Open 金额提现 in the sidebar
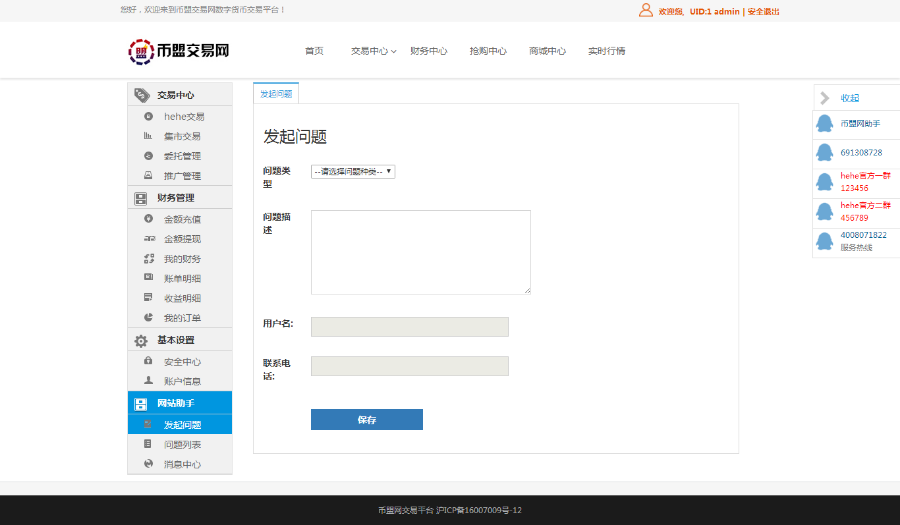This screenshot has height=525, width=900. (182, 239)
